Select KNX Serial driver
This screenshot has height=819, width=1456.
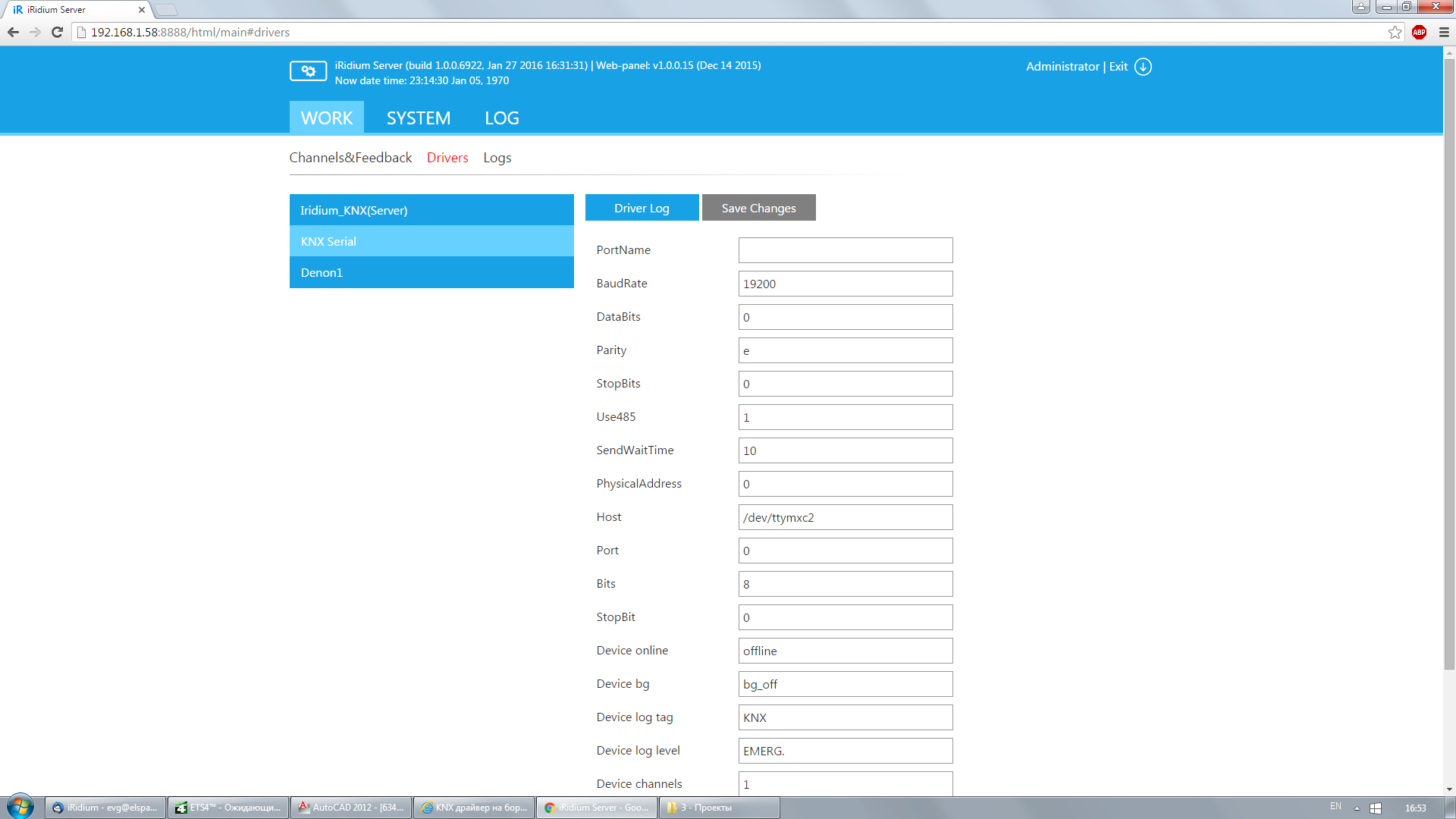click(x=431, y=241)
